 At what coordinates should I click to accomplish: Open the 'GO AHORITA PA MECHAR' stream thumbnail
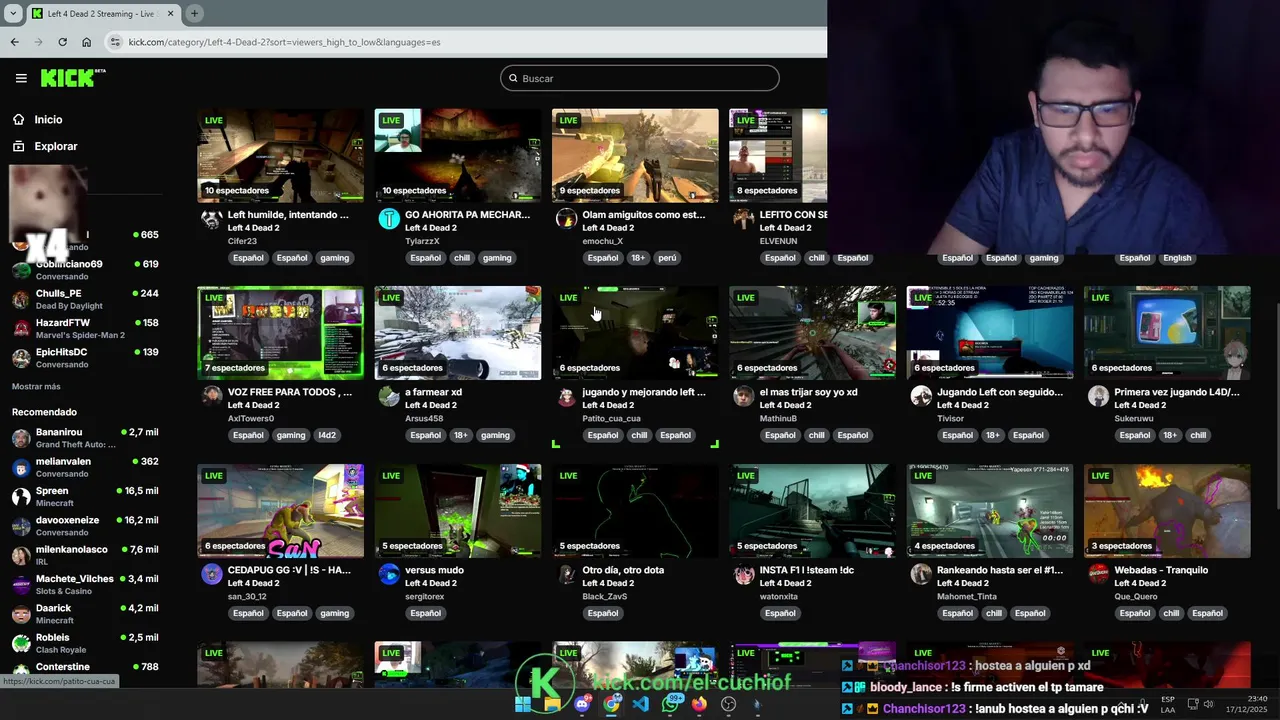[458, 155]
